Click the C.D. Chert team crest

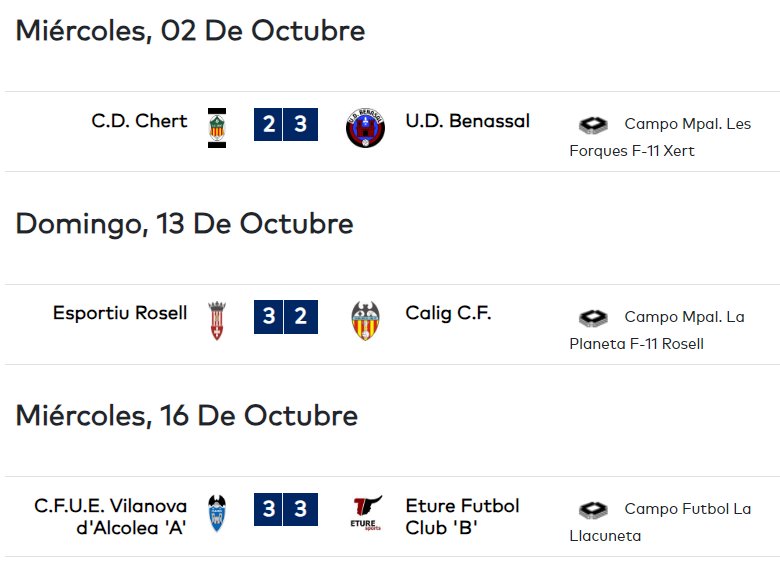pos(217,128)
